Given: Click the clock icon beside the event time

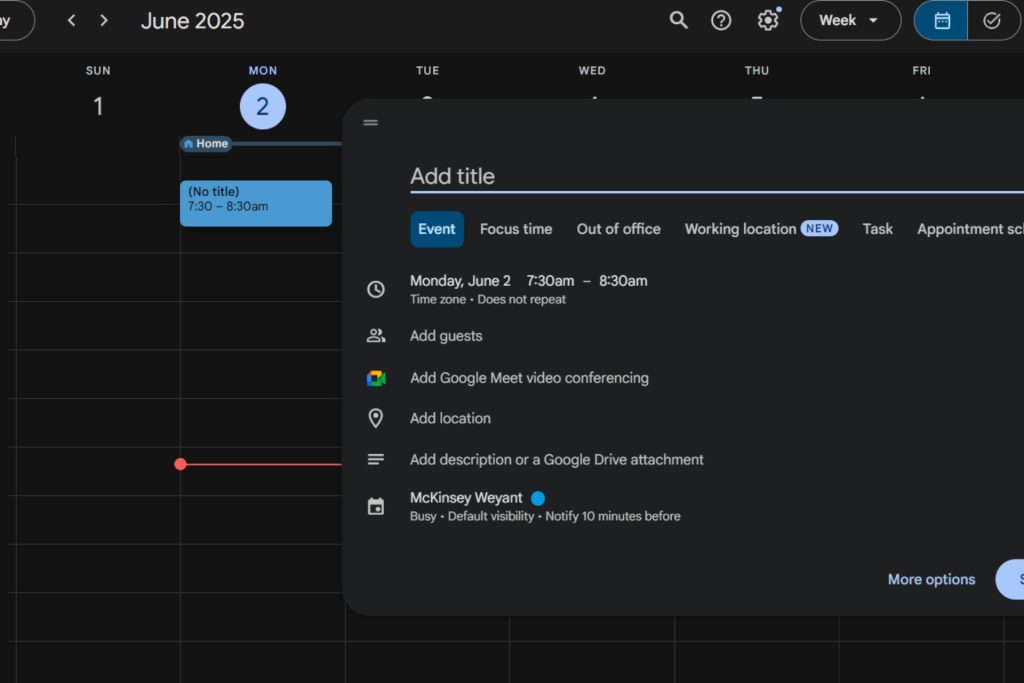Looking at the screenshot, I should pyautogui.click(x=377, y=288).
